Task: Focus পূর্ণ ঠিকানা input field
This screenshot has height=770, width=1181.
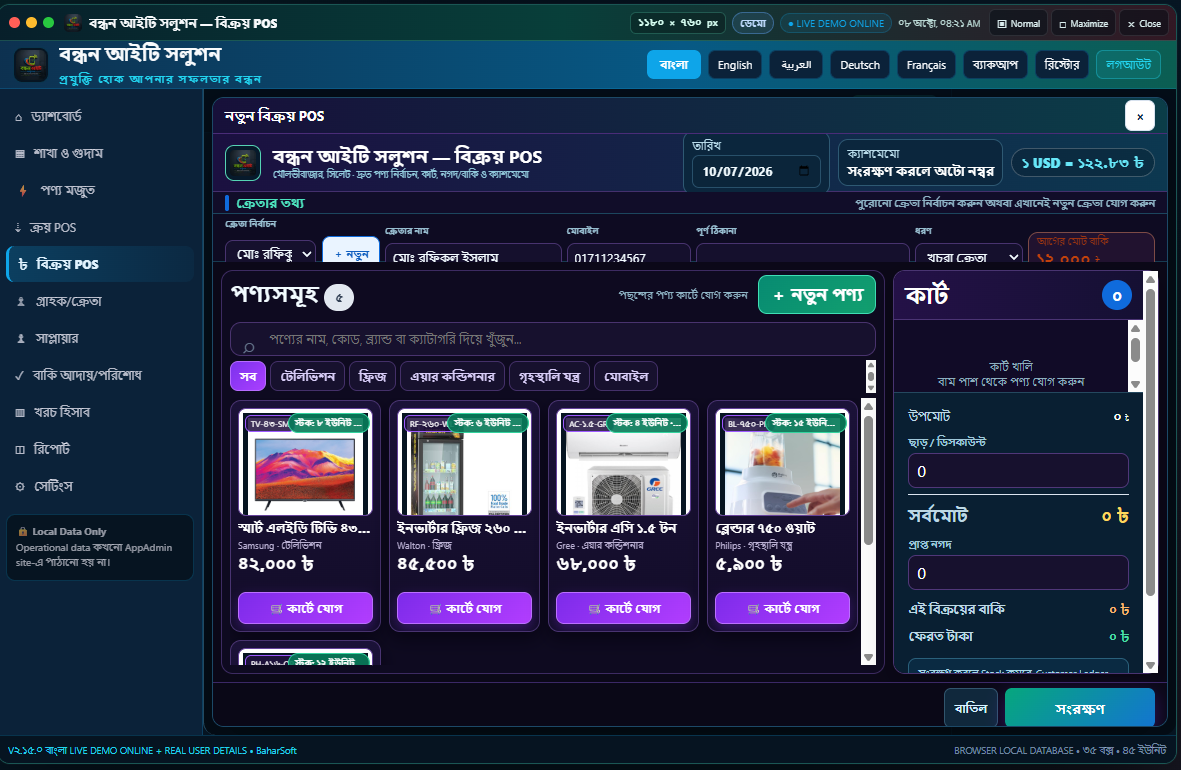Action: pyautogui.click(x=802, y=254)
